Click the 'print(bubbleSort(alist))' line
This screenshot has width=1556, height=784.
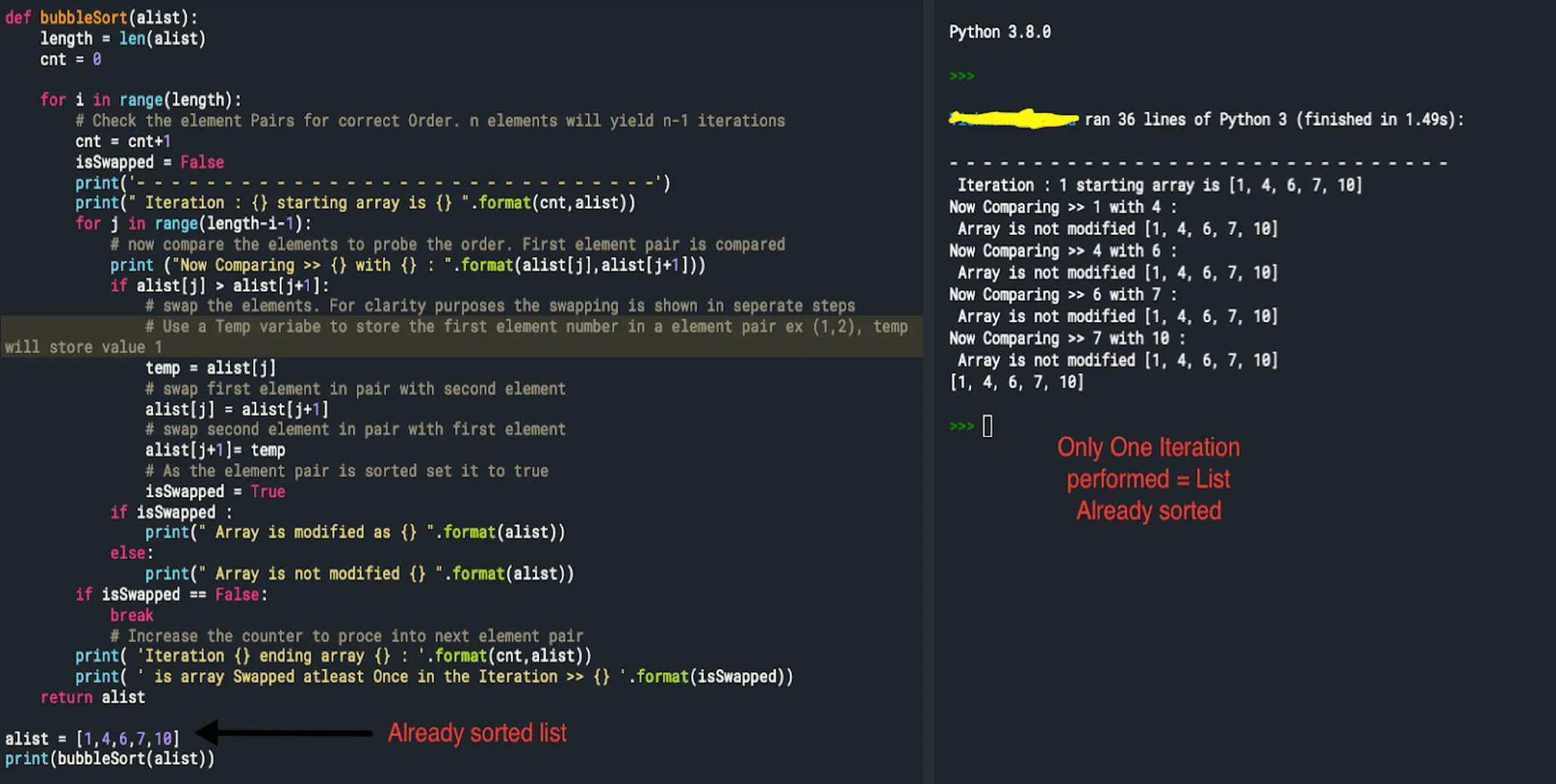pos(110,758)
